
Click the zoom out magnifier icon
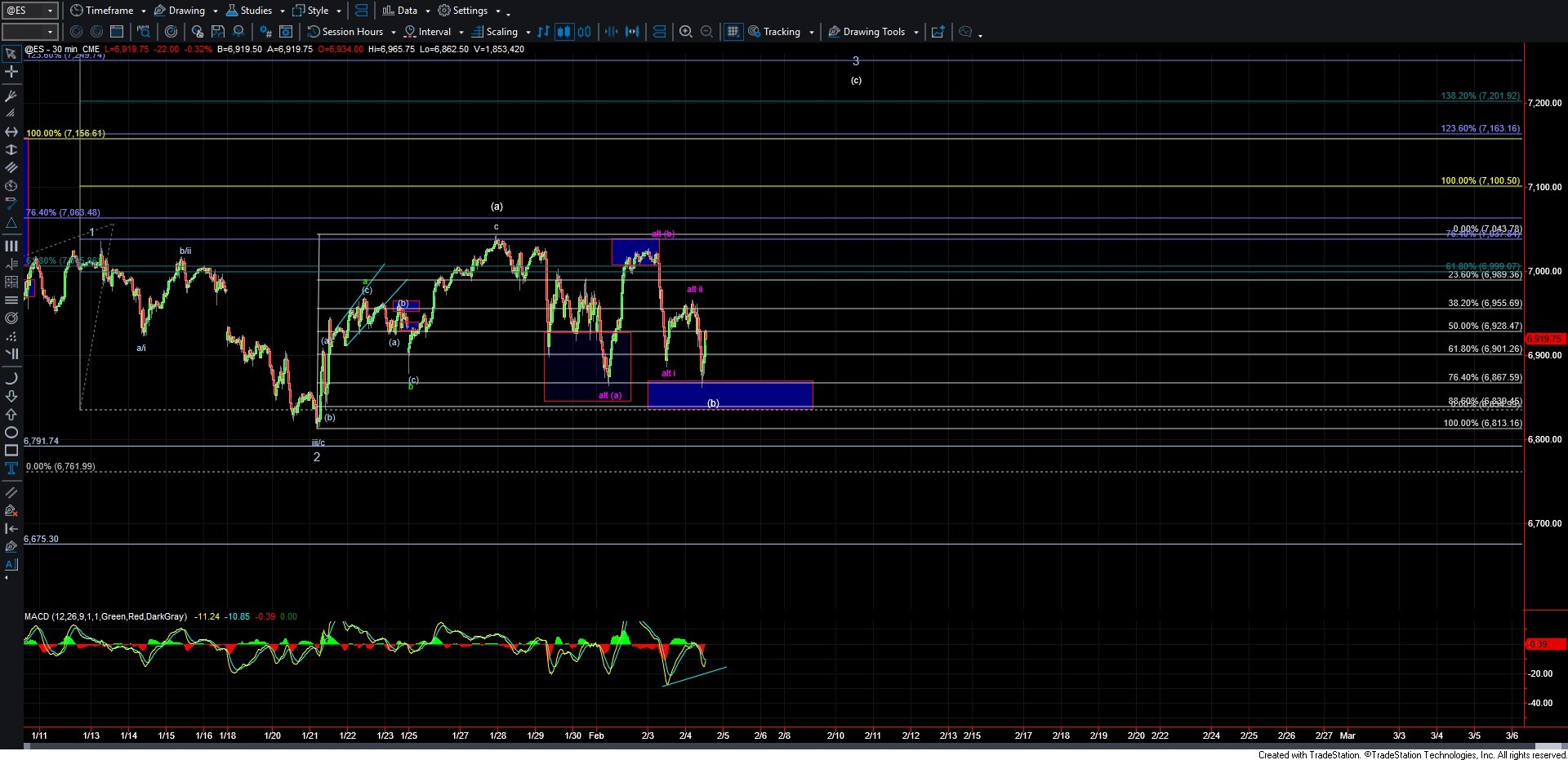707,32
